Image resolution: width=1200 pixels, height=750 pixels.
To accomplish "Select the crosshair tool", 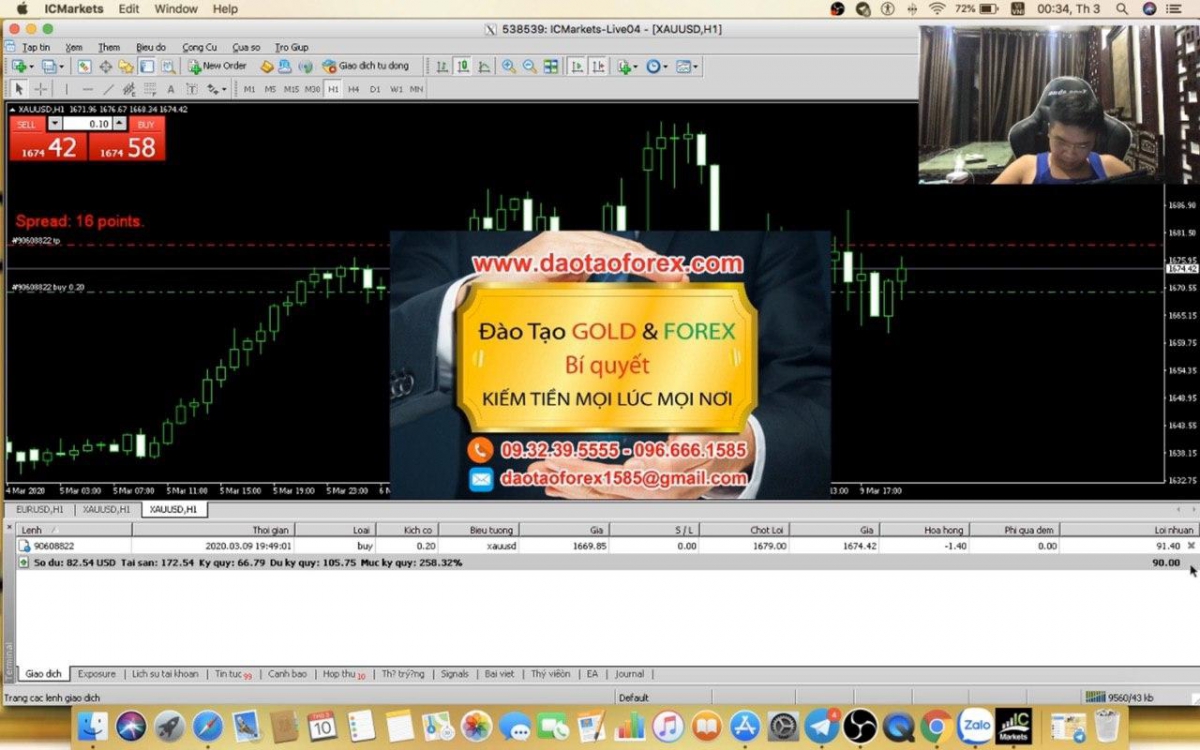I will (40, 89).
